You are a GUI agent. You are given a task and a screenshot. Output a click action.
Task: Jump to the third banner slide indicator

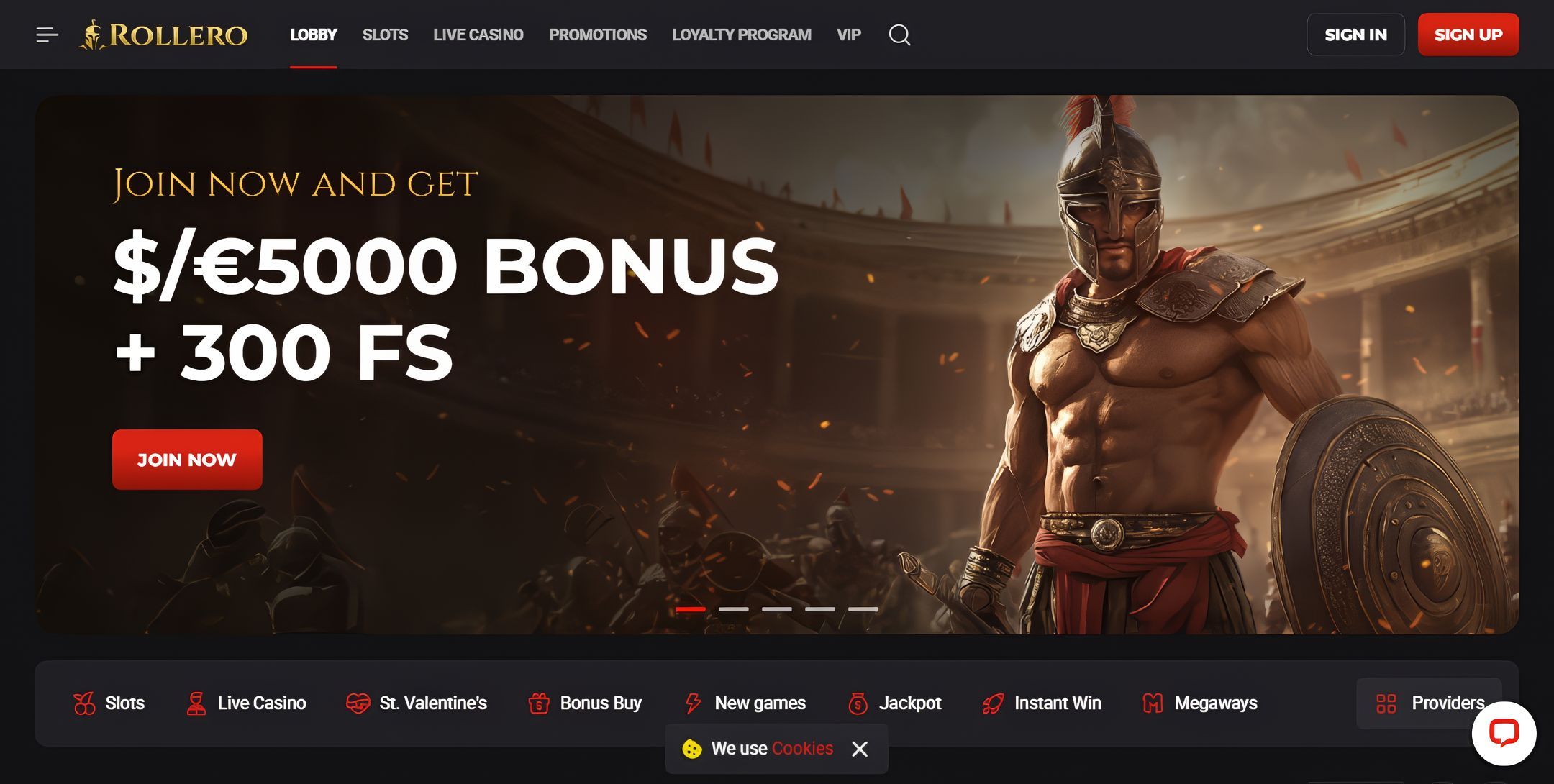coord(777,609)
